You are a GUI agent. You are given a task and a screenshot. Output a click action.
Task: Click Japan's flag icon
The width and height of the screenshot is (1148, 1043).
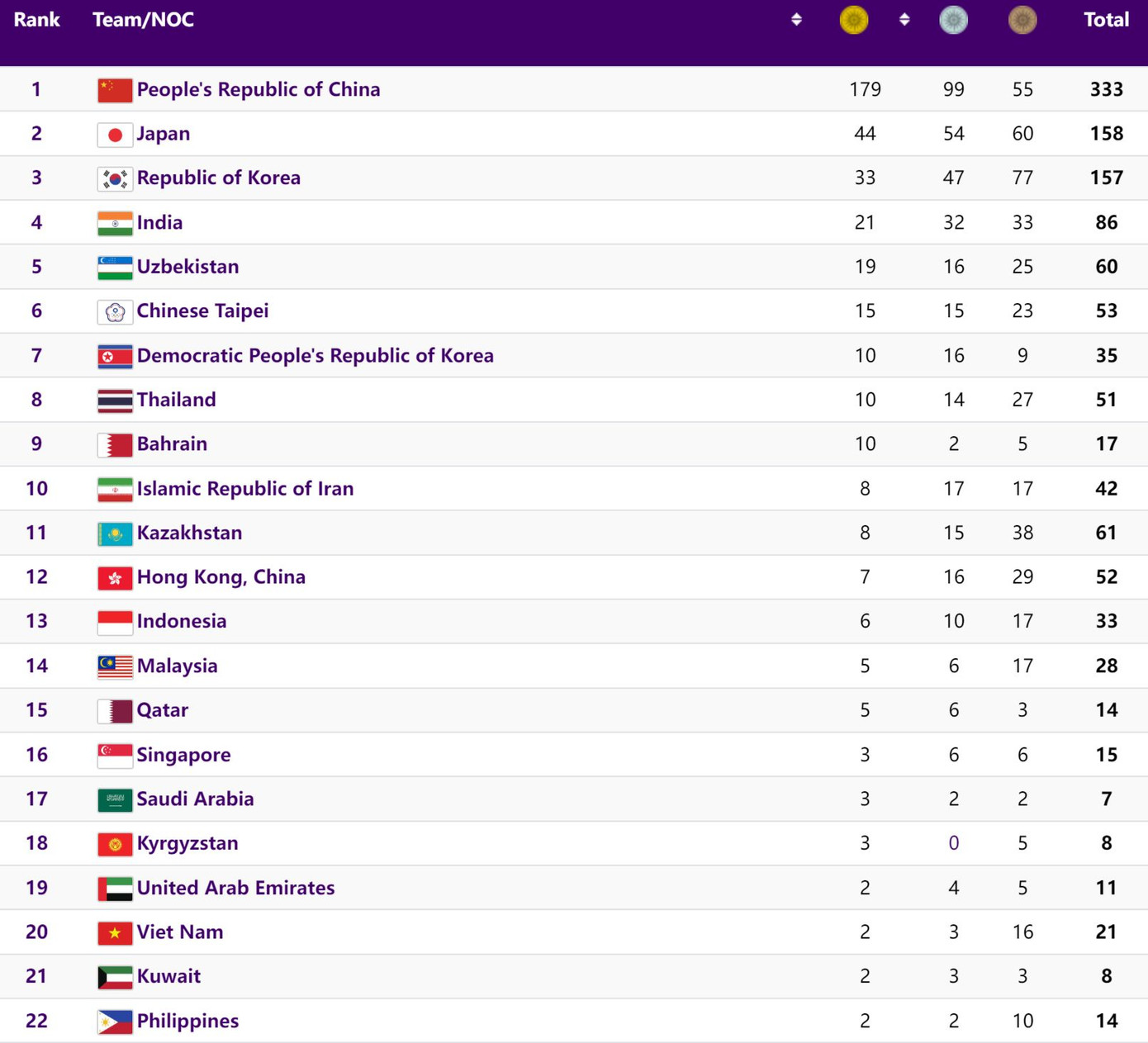tap(115, 133)
